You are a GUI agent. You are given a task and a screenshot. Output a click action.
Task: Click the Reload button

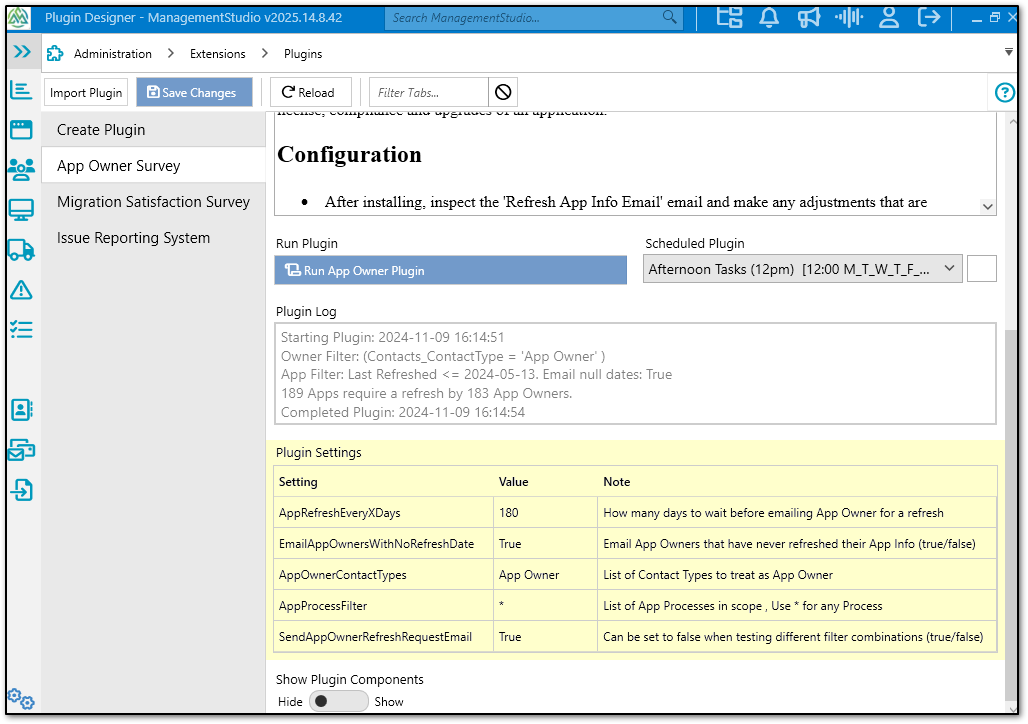[x=311, y=92]
